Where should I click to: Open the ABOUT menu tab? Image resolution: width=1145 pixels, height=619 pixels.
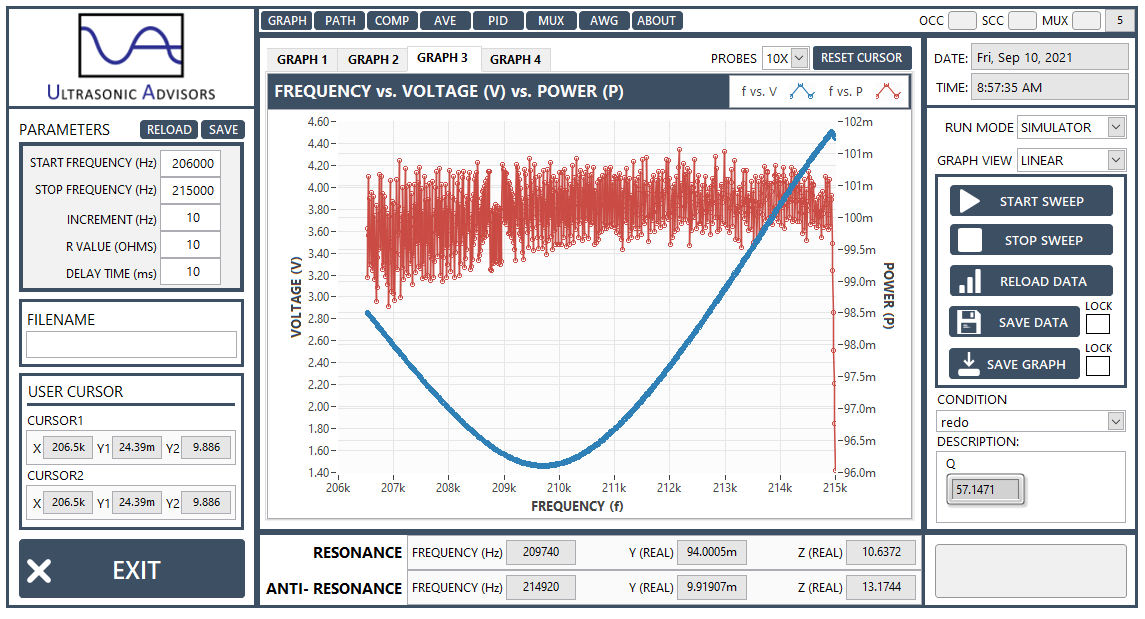[x=656, y=20]
